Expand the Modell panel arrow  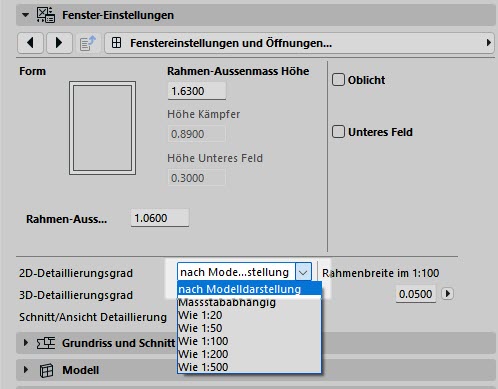click(25, 370)
